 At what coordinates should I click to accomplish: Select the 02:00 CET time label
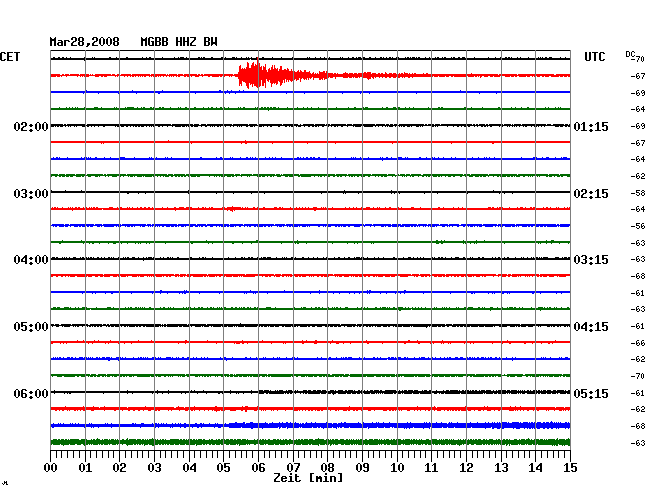pos(31,126)
